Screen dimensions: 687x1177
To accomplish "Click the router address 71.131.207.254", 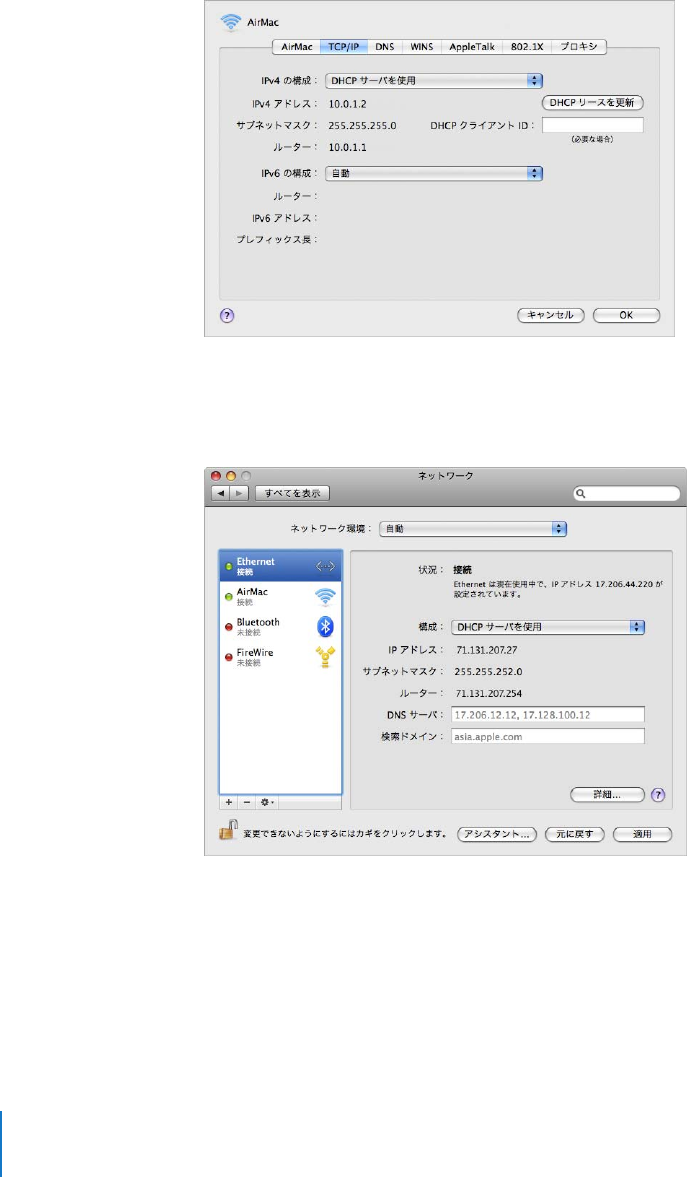I will coord(490,694).
